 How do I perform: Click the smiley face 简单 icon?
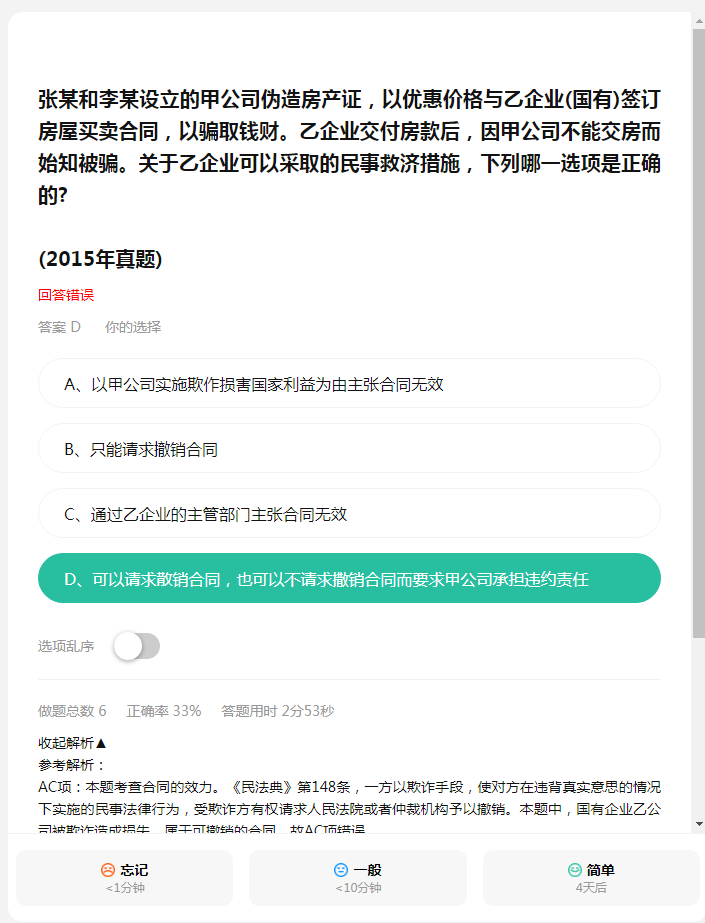coord(574,869)
